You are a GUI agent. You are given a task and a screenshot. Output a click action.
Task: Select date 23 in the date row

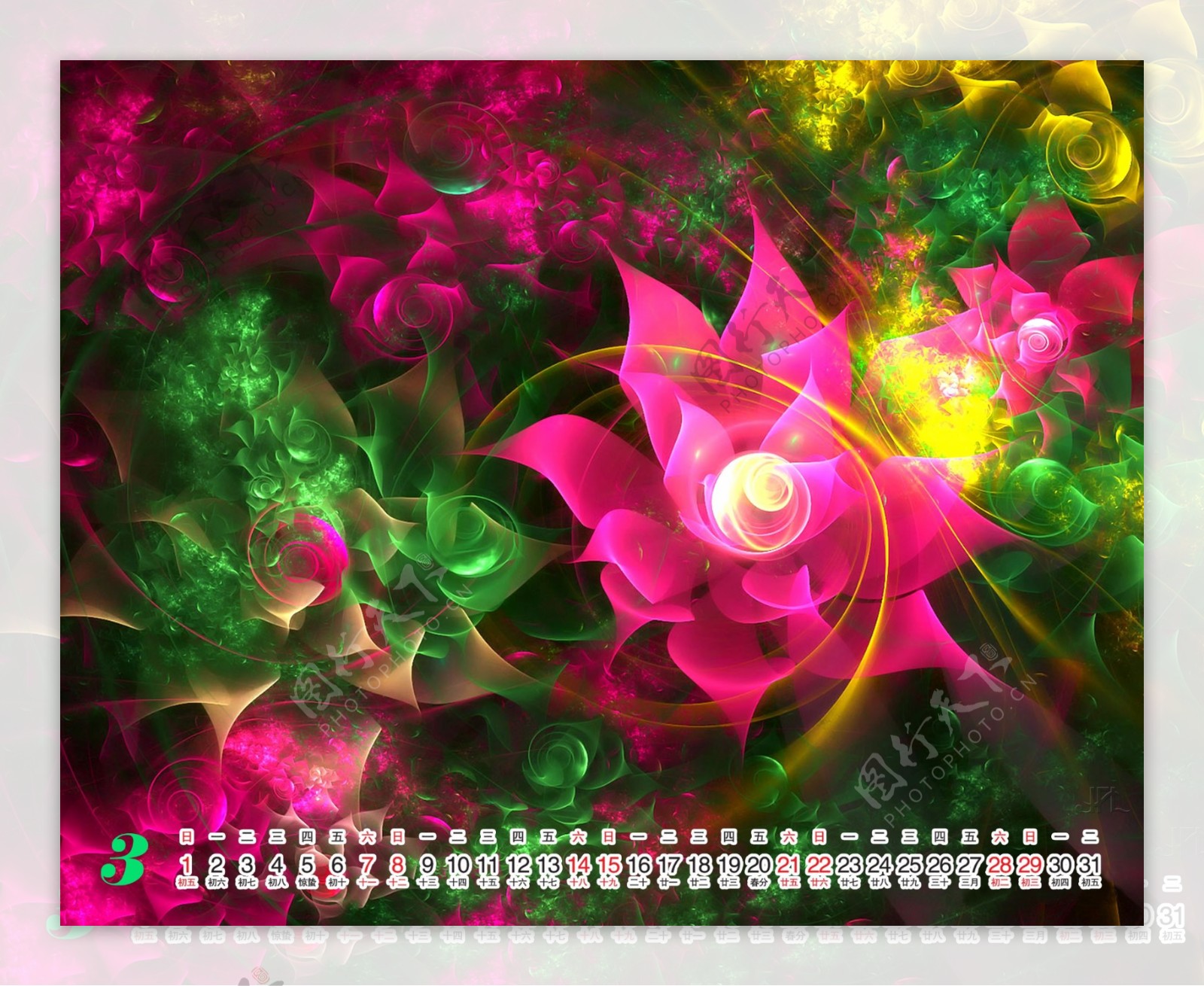[849, 864]
